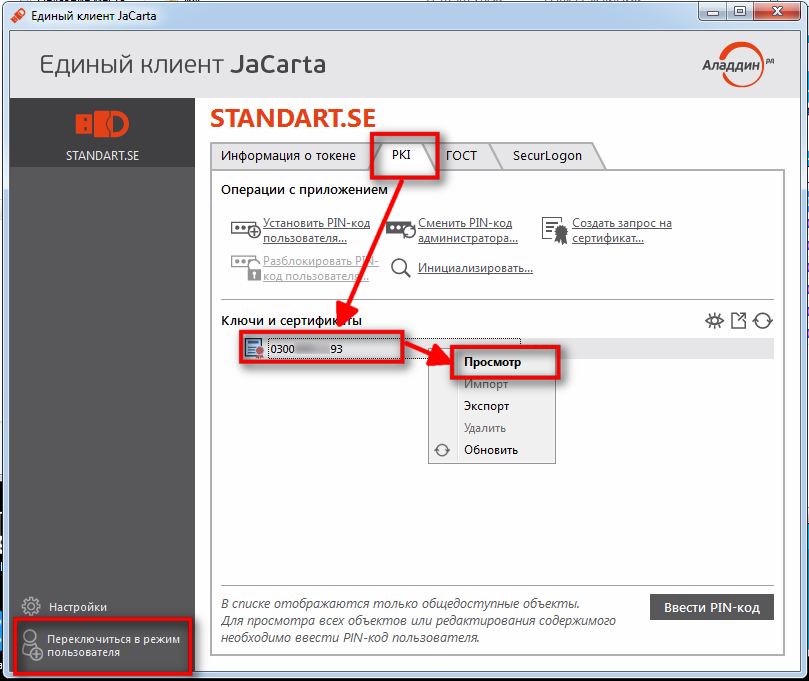Click Переключиться в режим пользователя
Image resolution: width=809 pixels, height=681 pixels.
(114, 645)
